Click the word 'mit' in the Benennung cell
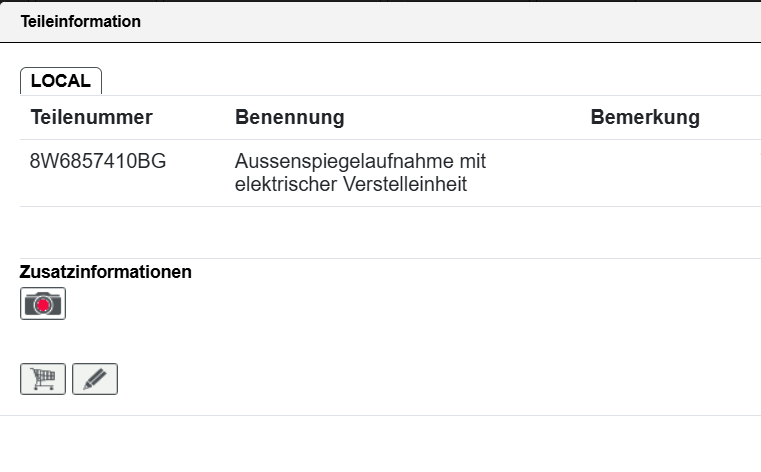 (472, 161)
